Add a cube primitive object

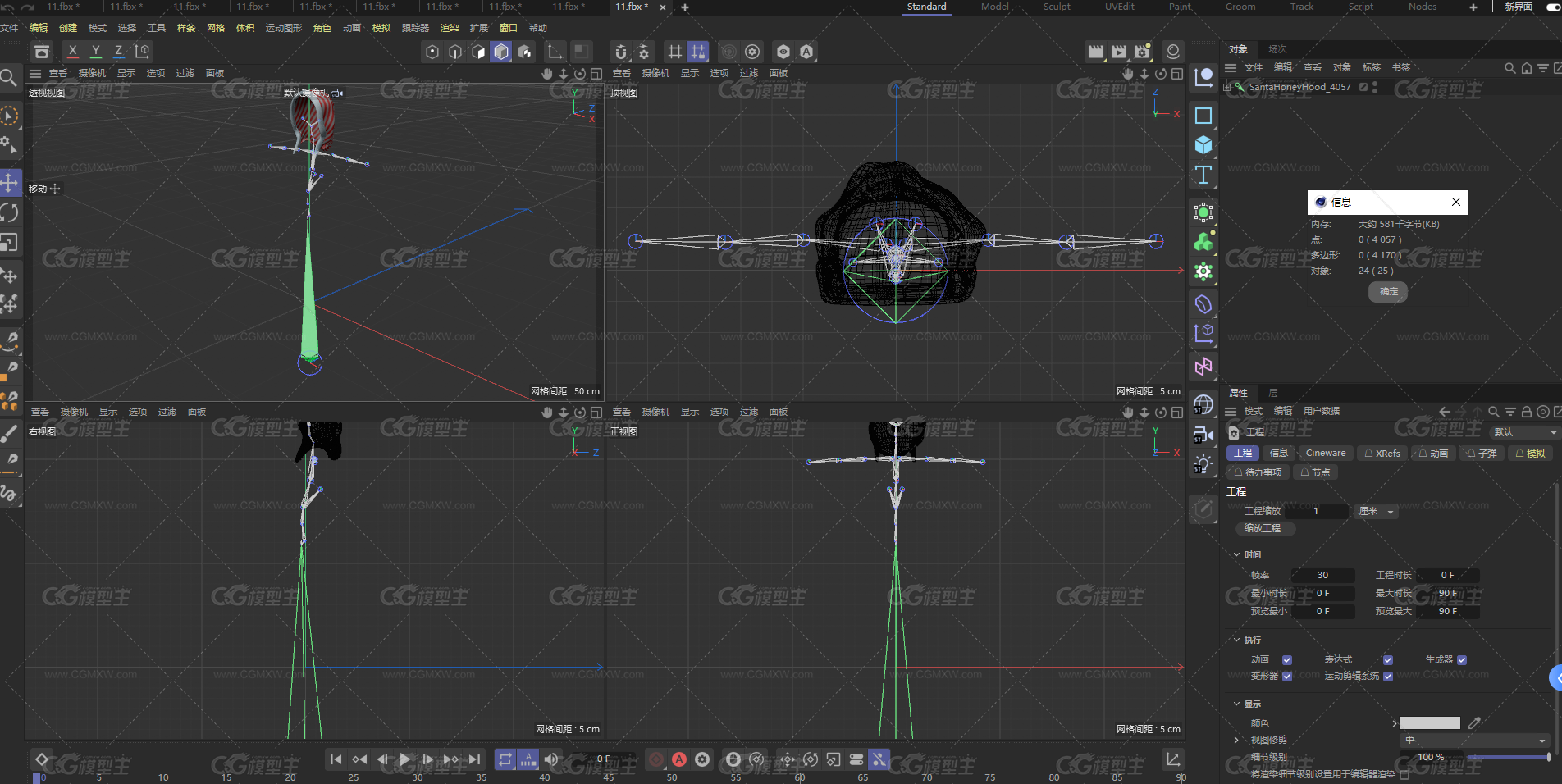1203,145
